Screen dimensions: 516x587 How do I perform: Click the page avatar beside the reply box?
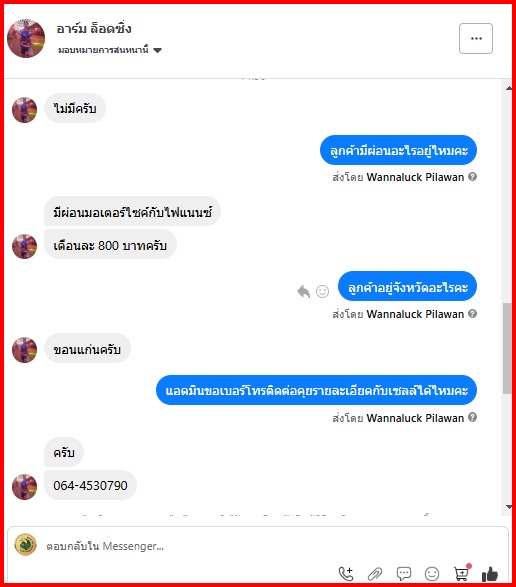point(25,545)
